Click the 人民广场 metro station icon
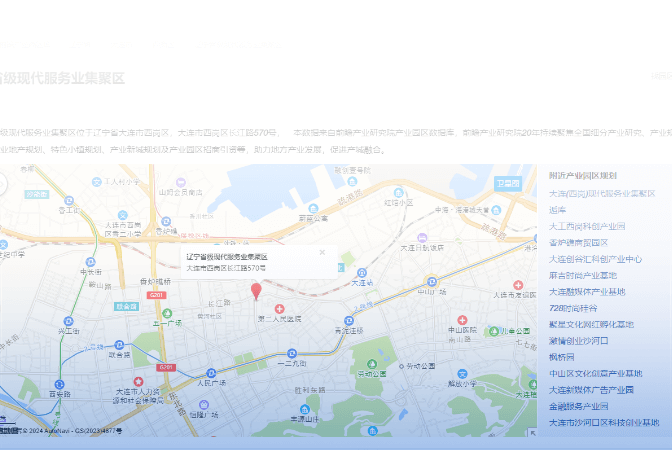The image size is (672, 450). pyautogui.click(x=208, y=372)
